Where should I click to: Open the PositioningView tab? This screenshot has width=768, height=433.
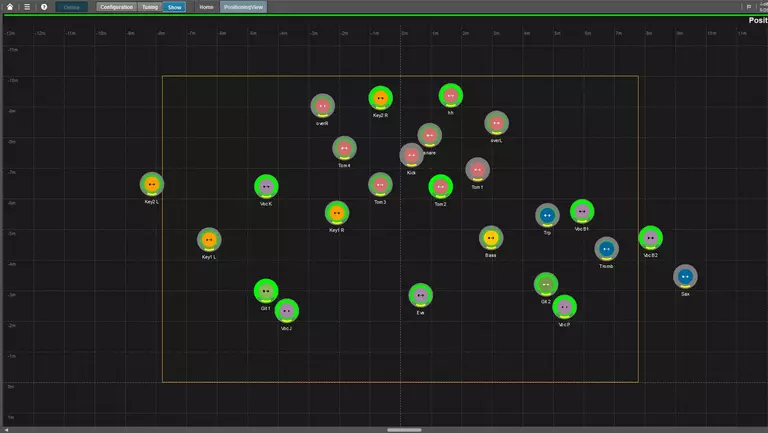243,7
